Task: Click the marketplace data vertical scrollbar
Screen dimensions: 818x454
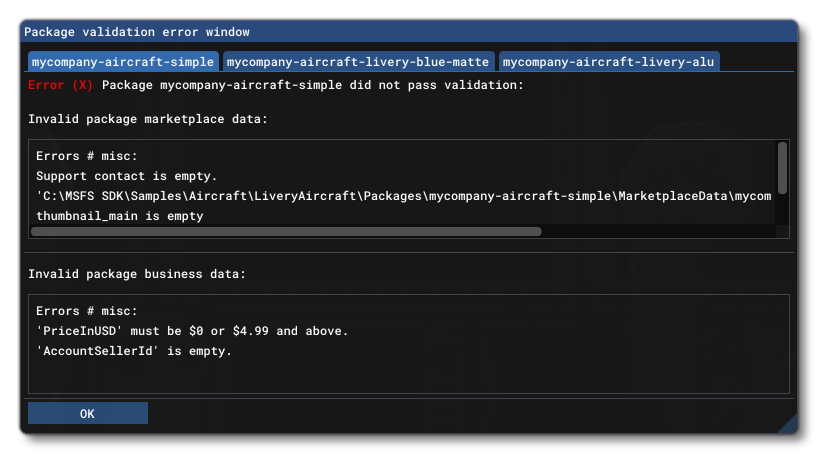Action: [x=782, y=168]
